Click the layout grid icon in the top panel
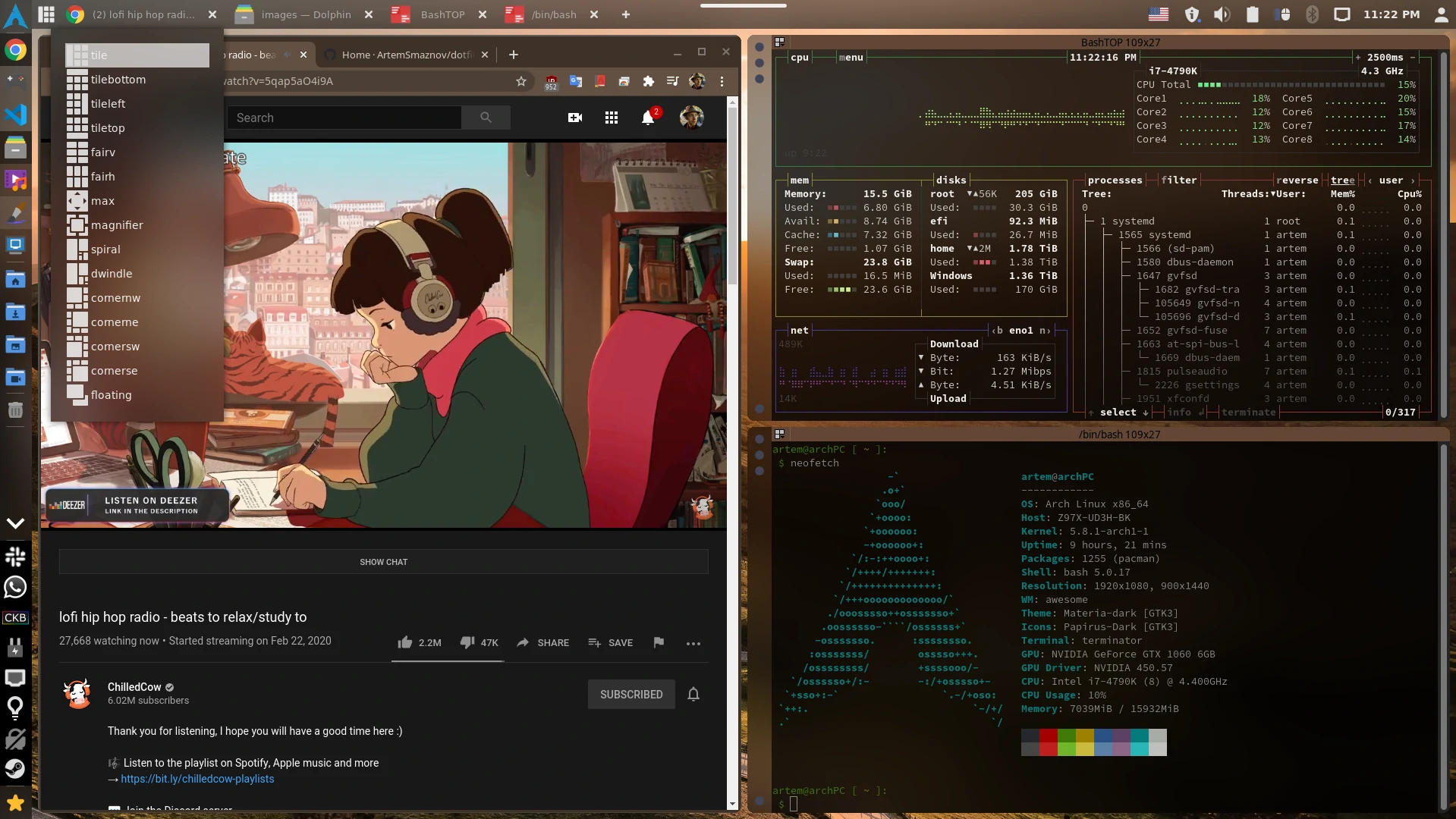 (x=46, y=14)
